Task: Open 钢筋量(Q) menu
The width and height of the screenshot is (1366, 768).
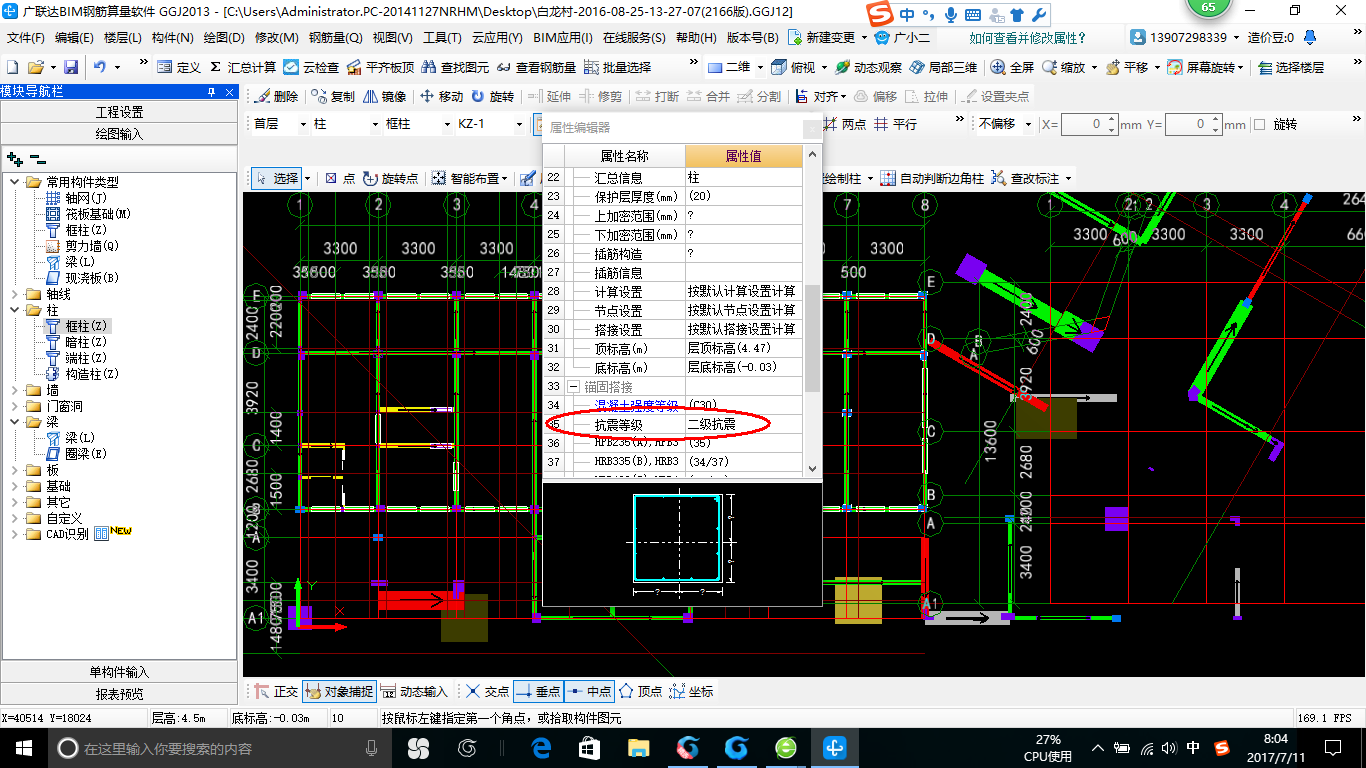Action: (x=335, y=38)
